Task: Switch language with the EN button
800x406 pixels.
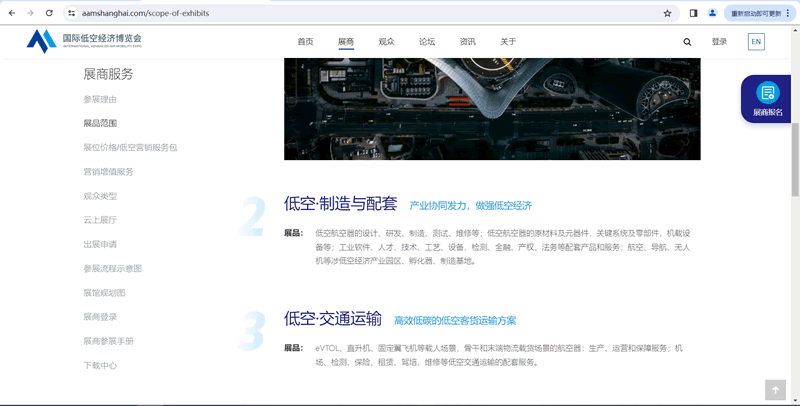Action: click(756, 42)
